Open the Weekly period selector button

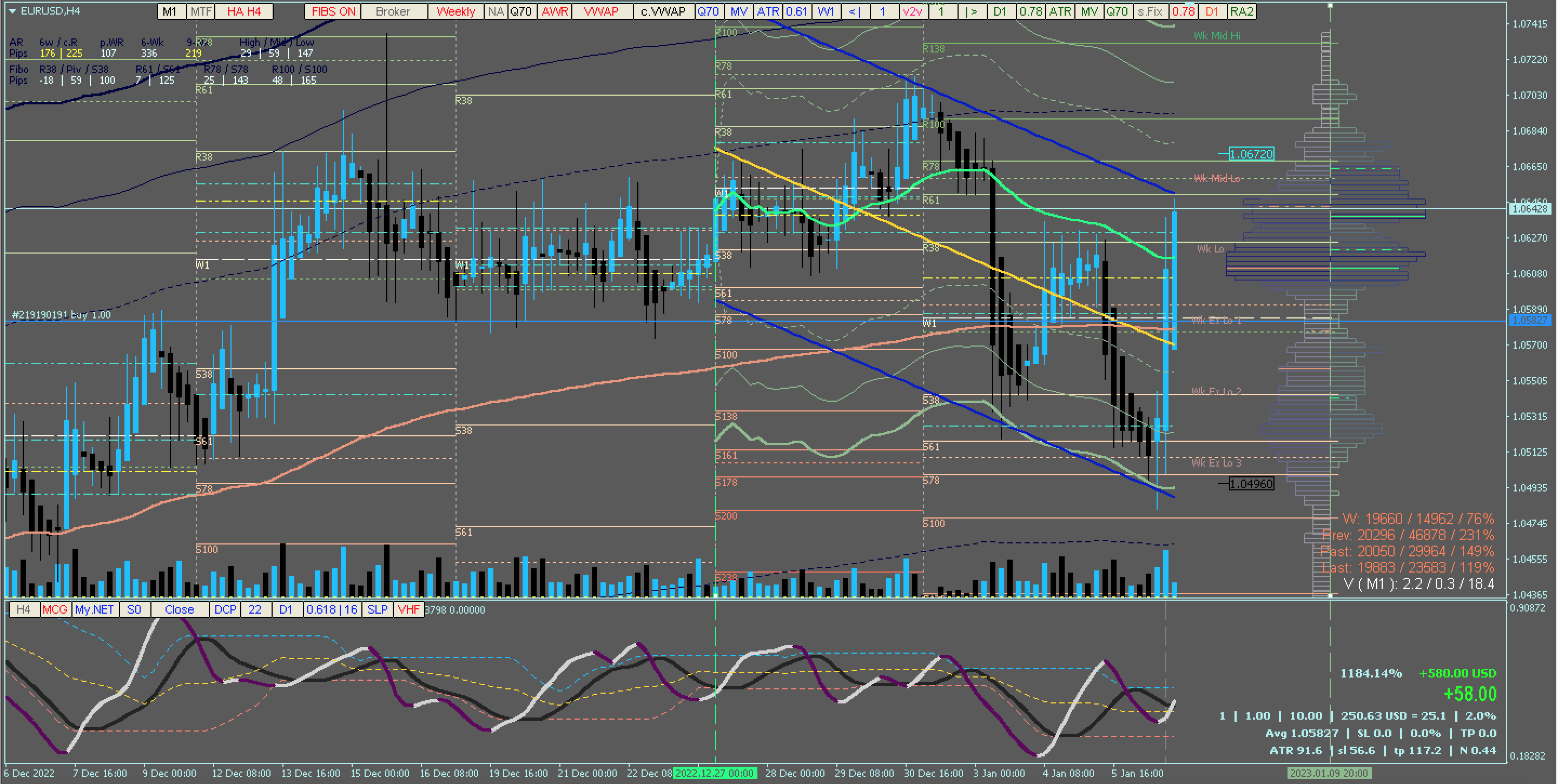coord(455,11)
